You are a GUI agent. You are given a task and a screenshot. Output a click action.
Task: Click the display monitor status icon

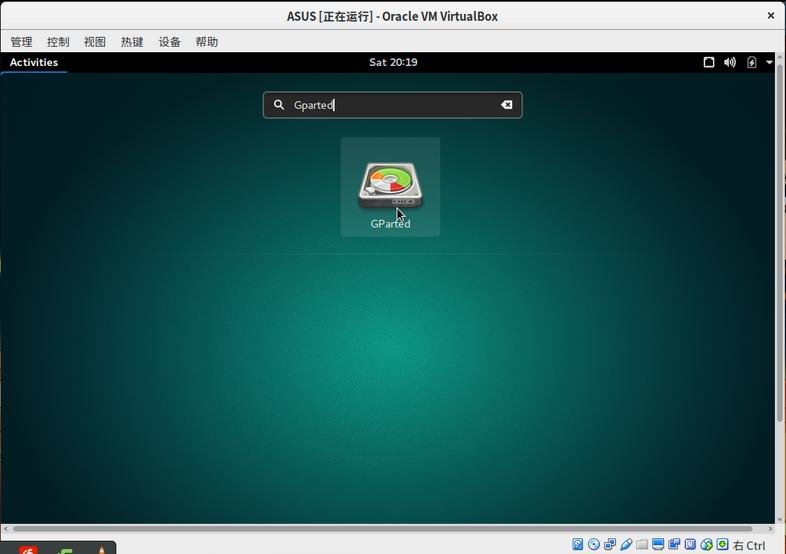[x=658, y=544]
